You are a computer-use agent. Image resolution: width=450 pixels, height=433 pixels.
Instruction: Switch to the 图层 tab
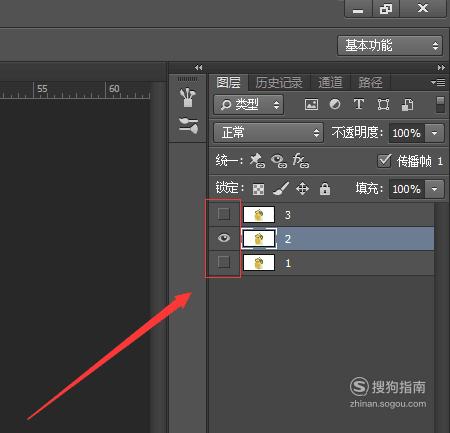tap(228, 82)
